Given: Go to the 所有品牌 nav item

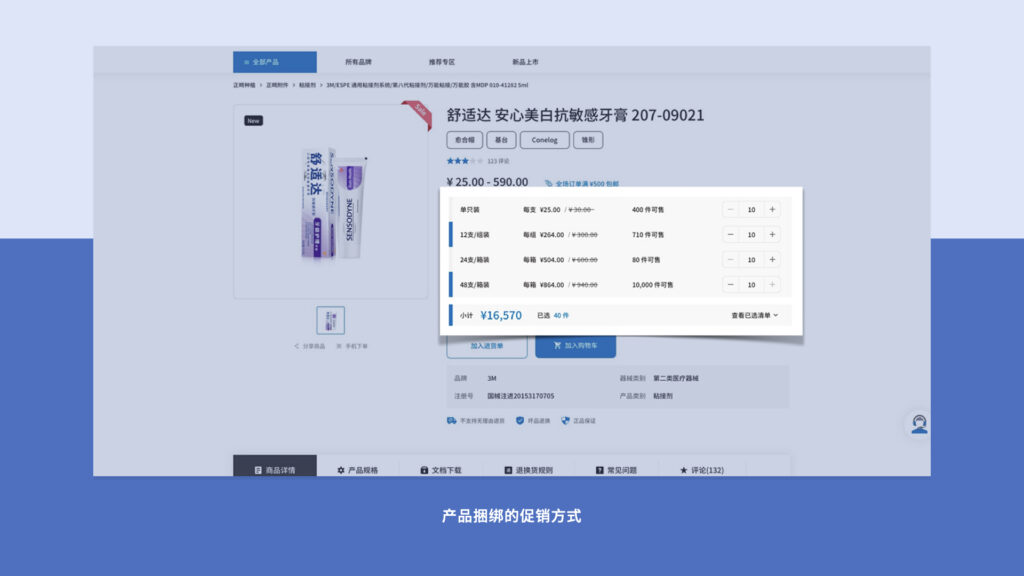Looking at the screenshot, I should pos(359,62).
